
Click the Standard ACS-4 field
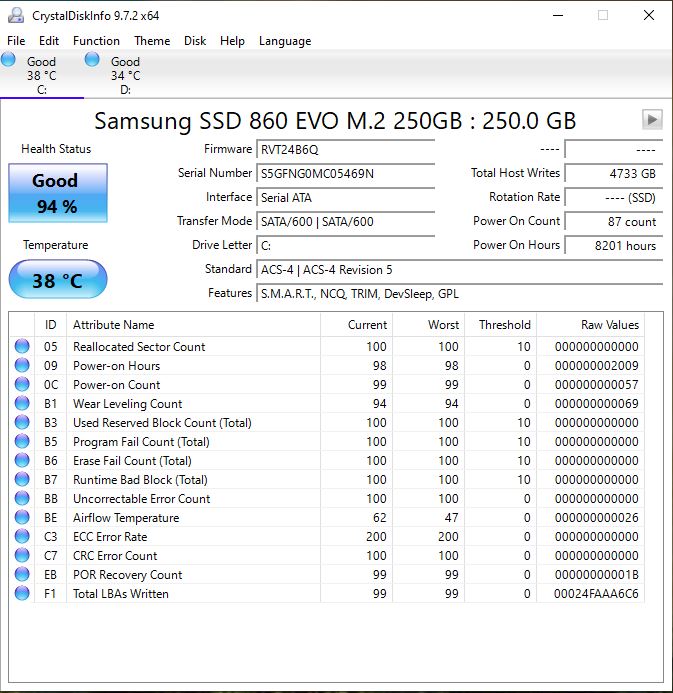coord(460,270)
